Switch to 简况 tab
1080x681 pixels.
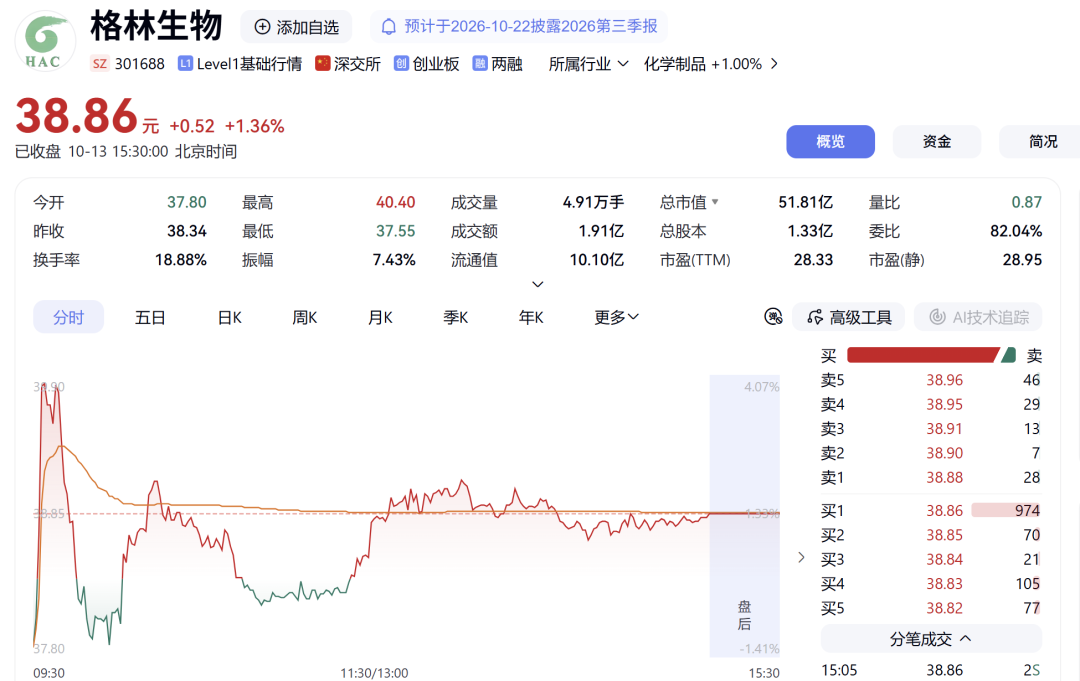tap(1042, 141)
